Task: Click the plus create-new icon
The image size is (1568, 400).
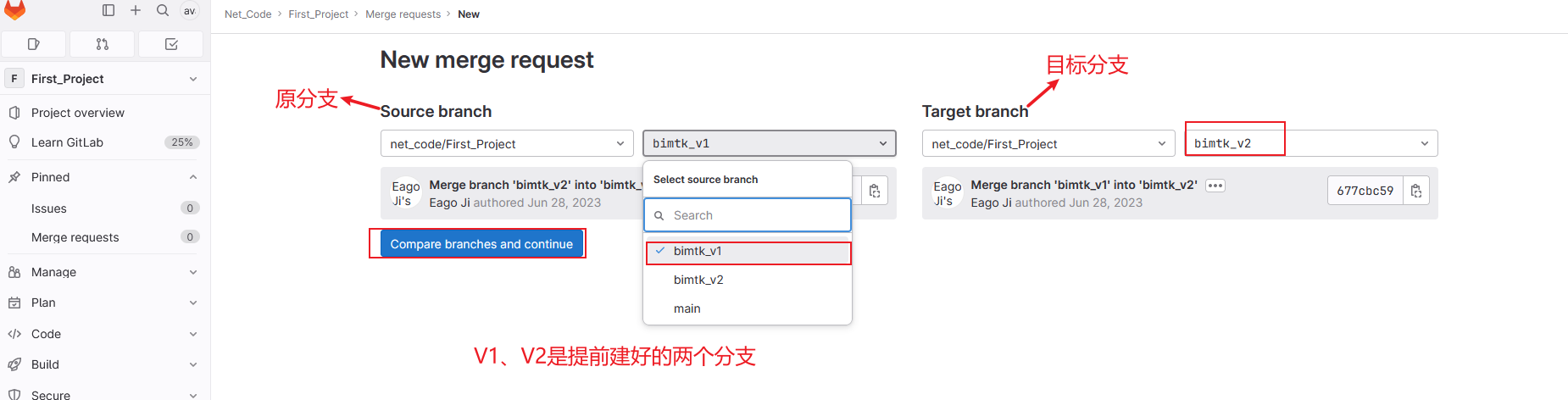Action: [x=136, y=10]
